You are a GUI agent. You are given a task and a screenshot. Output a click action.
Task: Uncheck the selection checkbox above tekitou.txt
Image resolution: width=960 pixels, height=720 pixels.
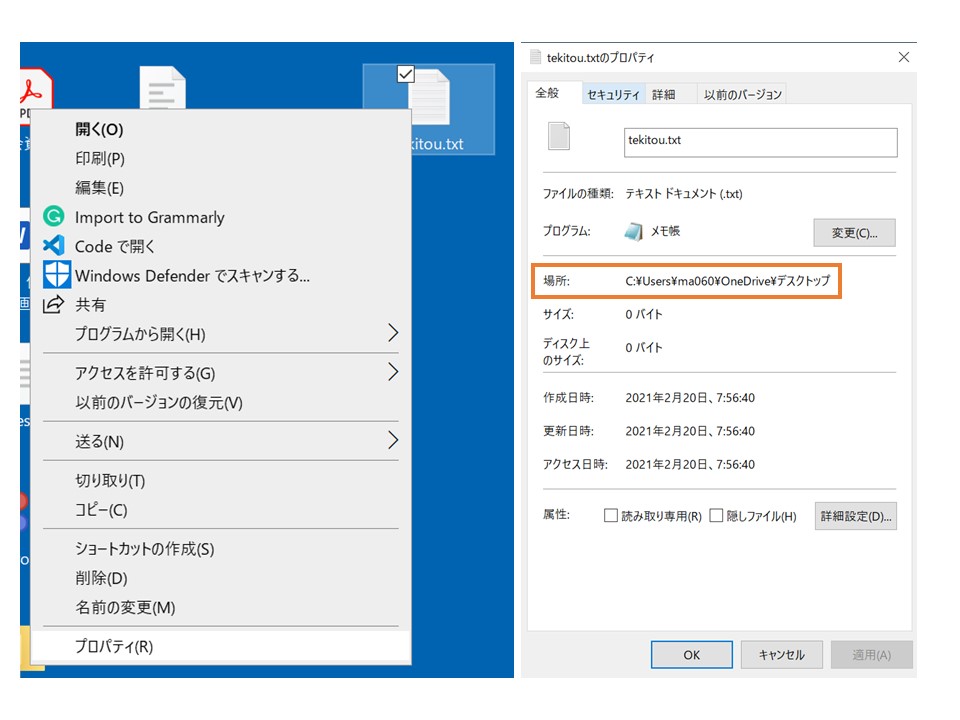point(405,74)
